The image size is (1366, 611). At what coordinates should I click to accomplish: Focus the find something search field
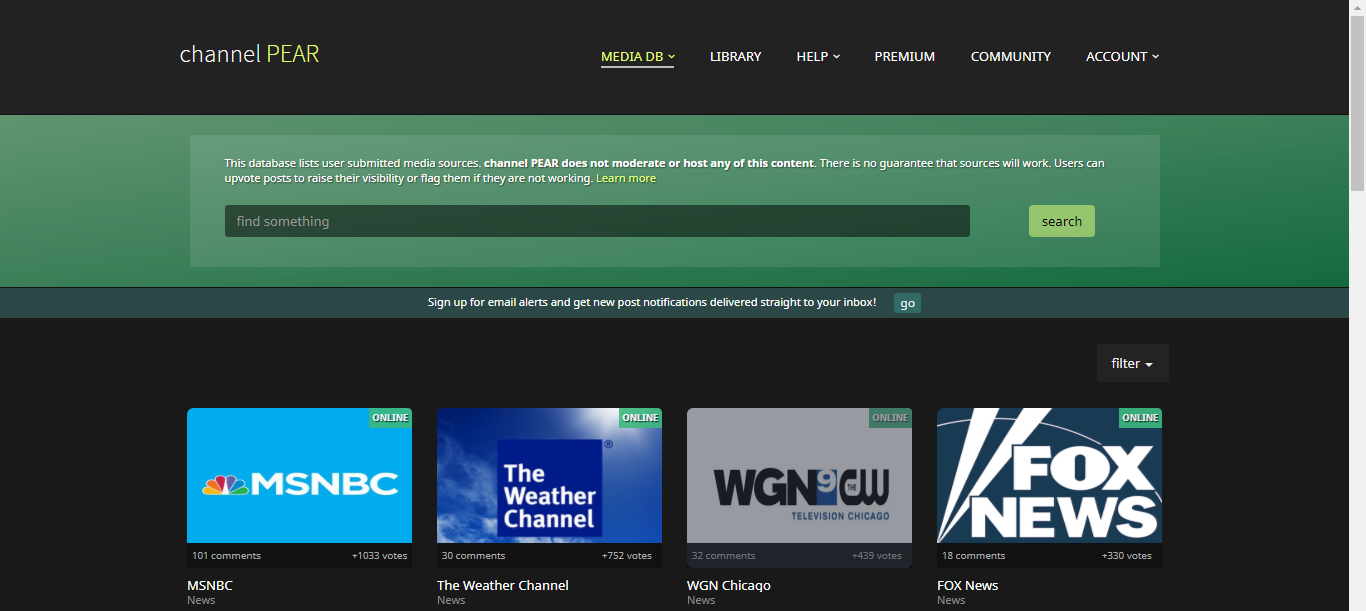(597, 221)
